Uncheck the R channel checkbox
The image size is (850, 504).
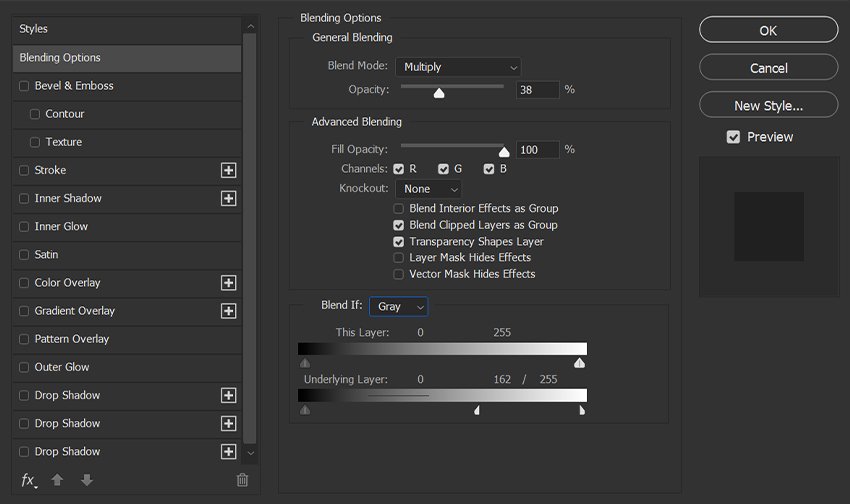click(x=398, y=169)
